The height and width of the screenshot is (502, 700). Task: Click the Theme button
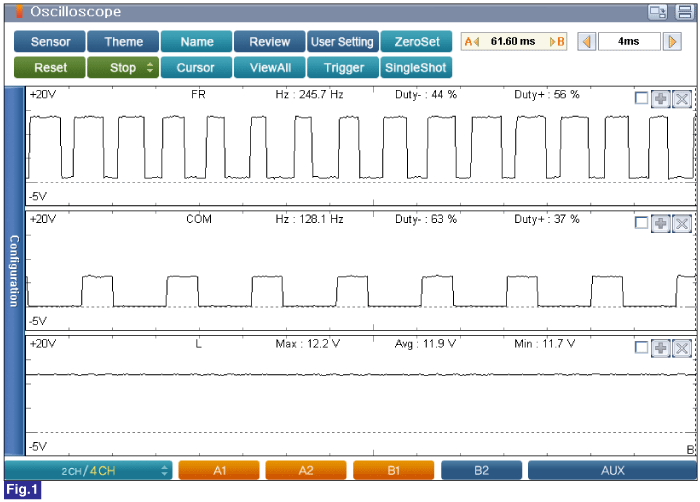[x=123, y=42]
